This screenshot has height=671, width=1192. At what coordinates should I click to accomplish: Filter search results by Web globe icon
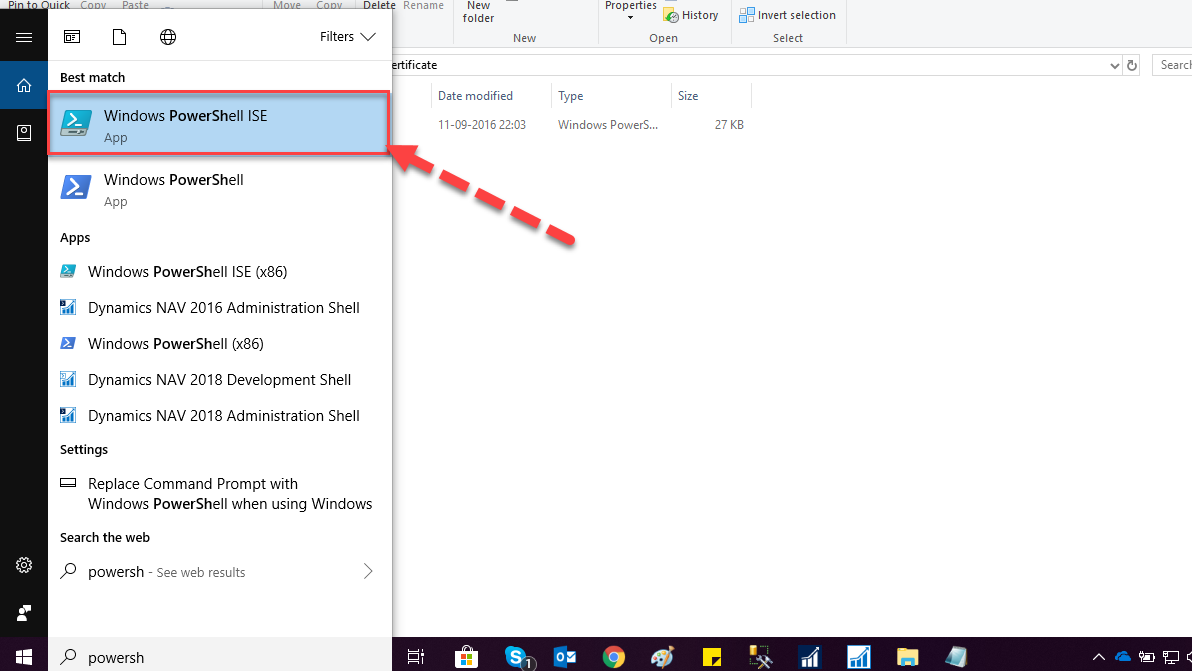tap(168, 36)
